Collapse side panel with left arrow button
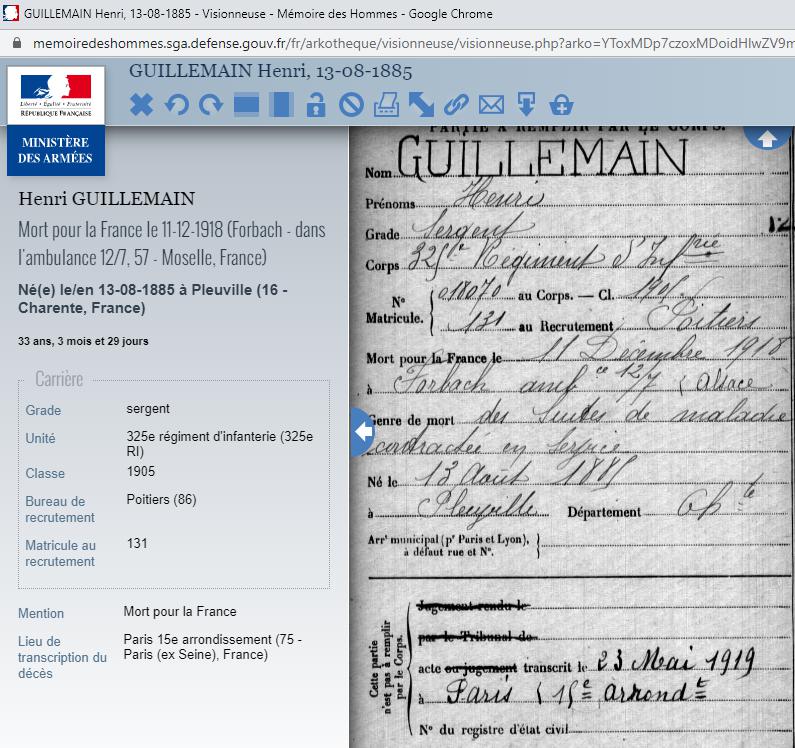 pyautogui.click(x=362, y=432)
